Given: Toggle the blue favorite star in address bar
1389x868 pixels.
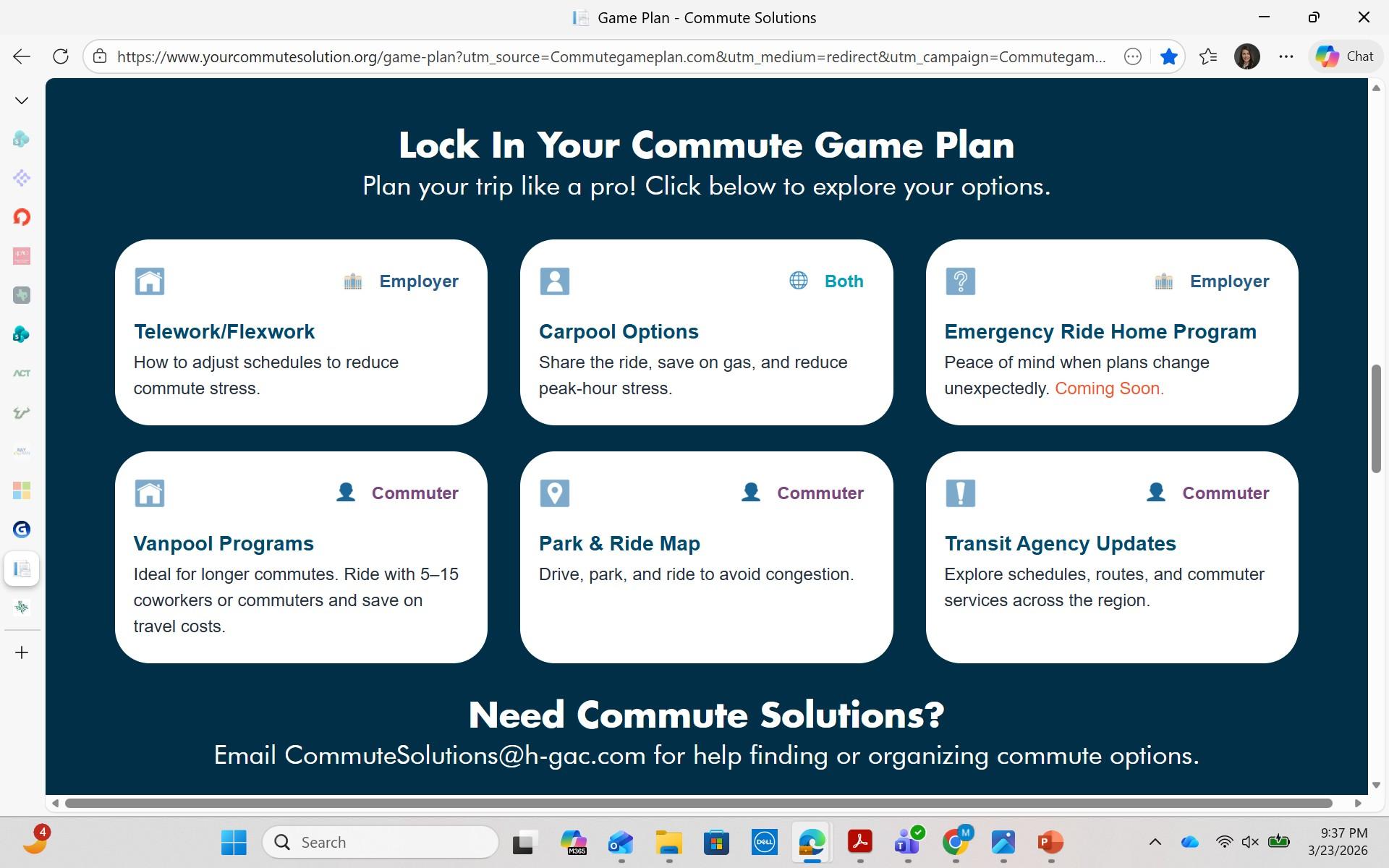Looking at the screenshot, I should click(1168, 56).
